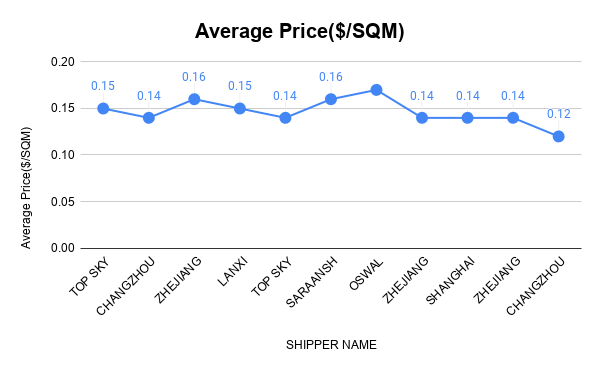Select the LANXI data point marker
Screen dimensions: 600x371
(240, 109)
